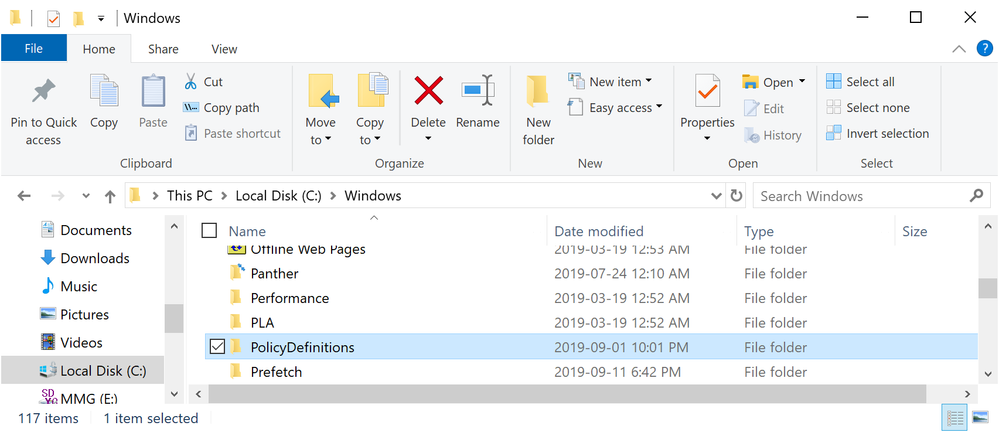Screen dimensions: 999x432
Task: Open the File menu tab
Action: [34, 48]
